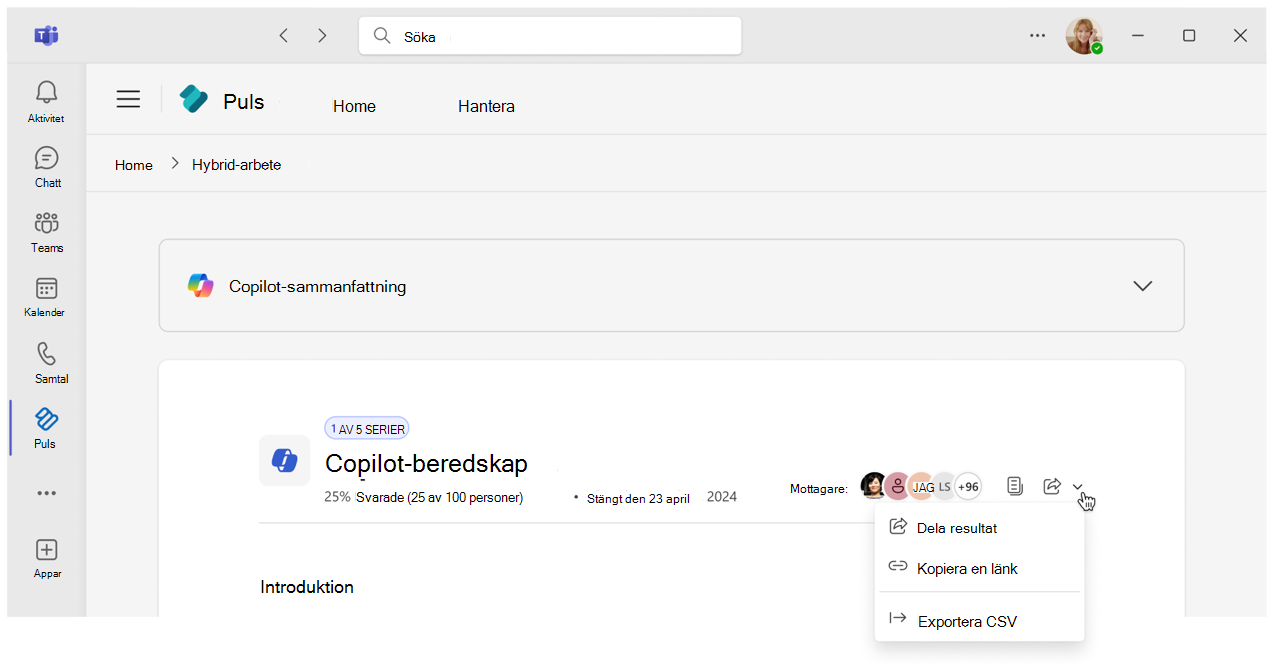Switch to the Hantera tab
The height and width of the screenshot is (664, 1280).
[x=486, y=106]
